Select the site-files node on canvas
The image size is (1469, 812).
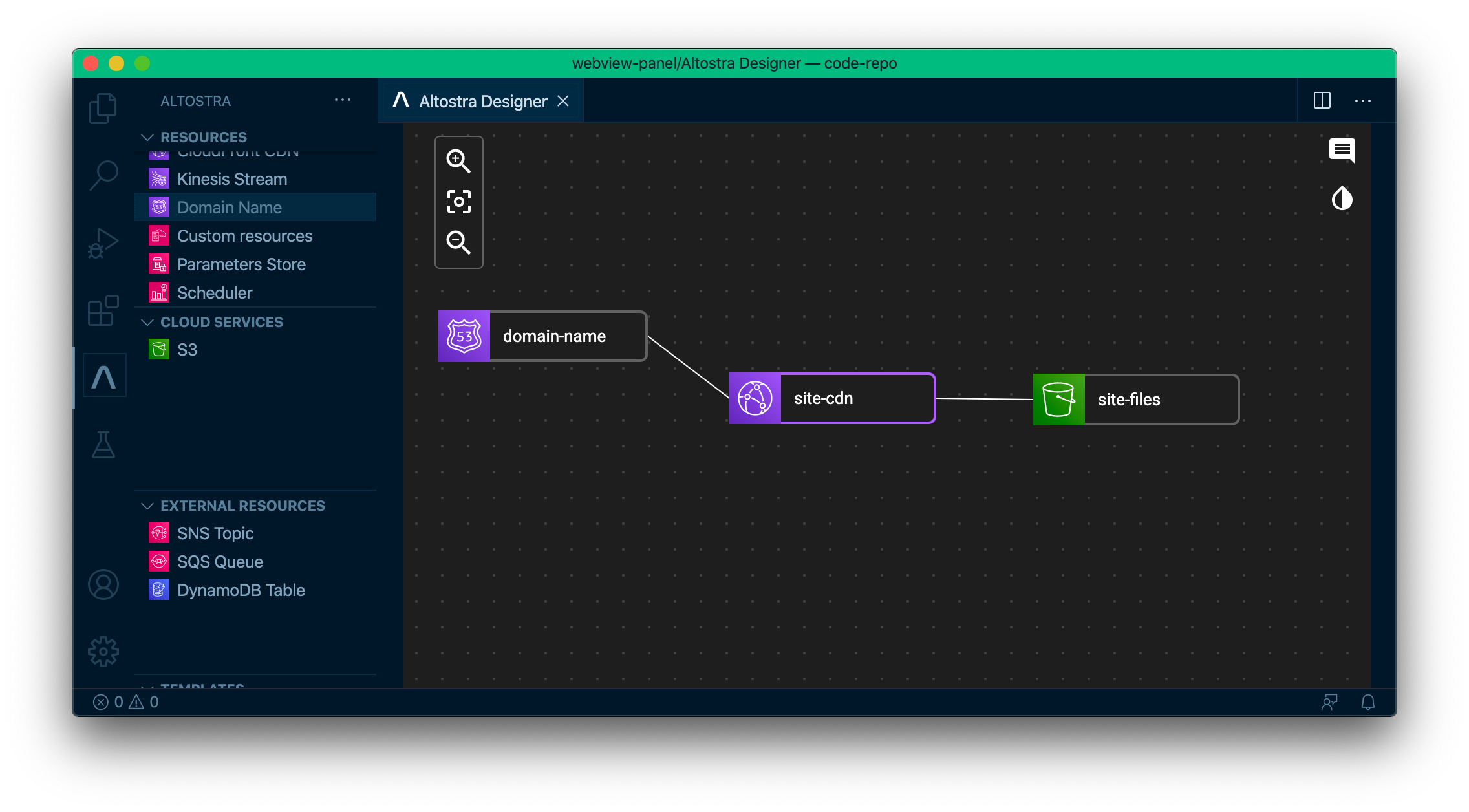(x=1136, y=400)
